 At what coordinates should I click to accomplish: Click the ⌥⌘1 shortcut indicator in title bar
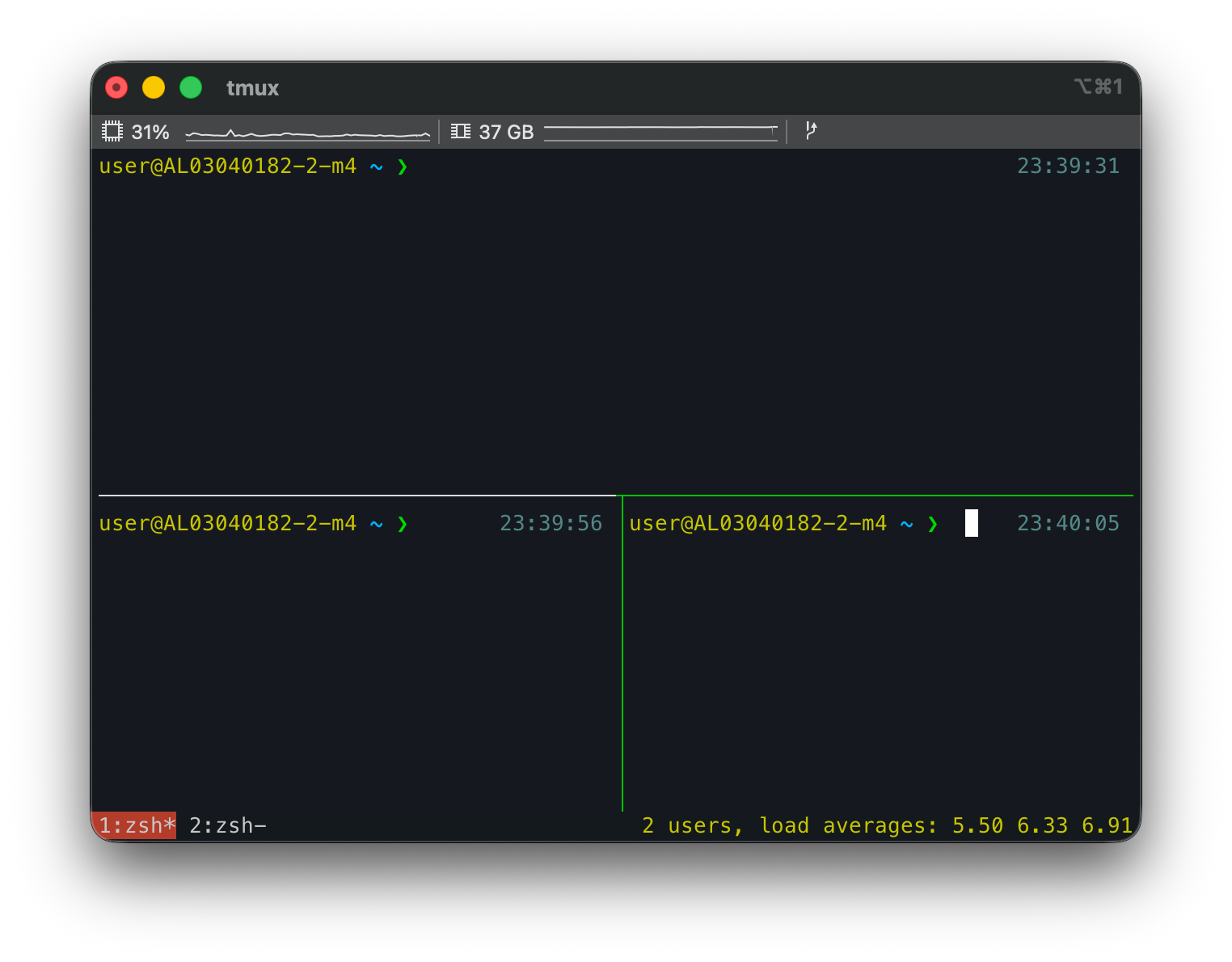tap(1099, 86)
